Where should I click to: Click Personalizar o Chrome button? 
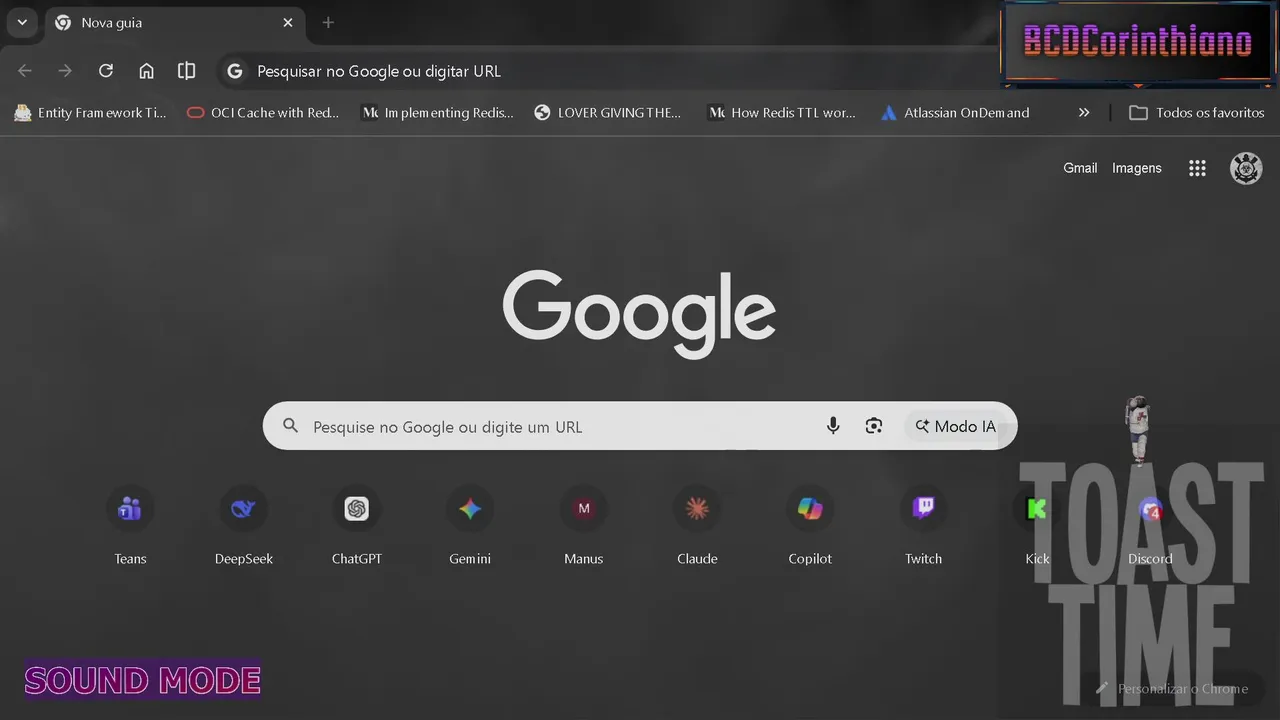click(1172, 688)
